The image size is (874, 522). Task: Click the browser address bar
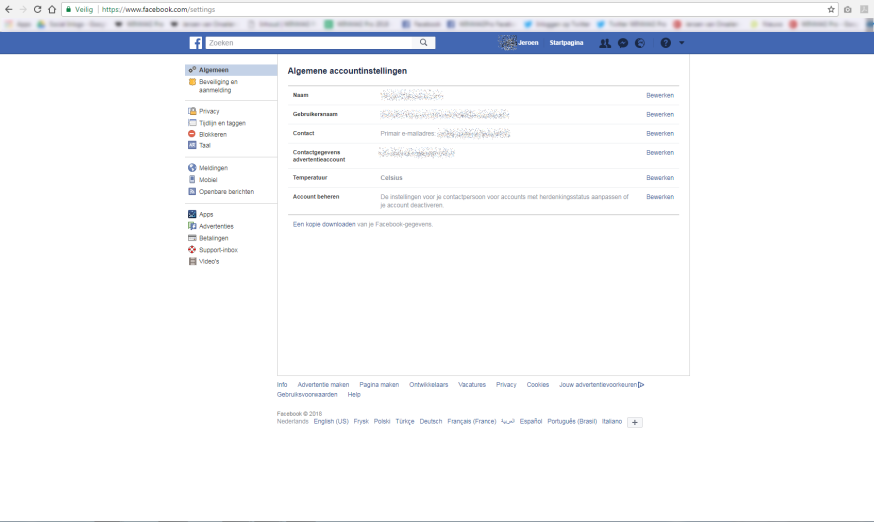451,9
